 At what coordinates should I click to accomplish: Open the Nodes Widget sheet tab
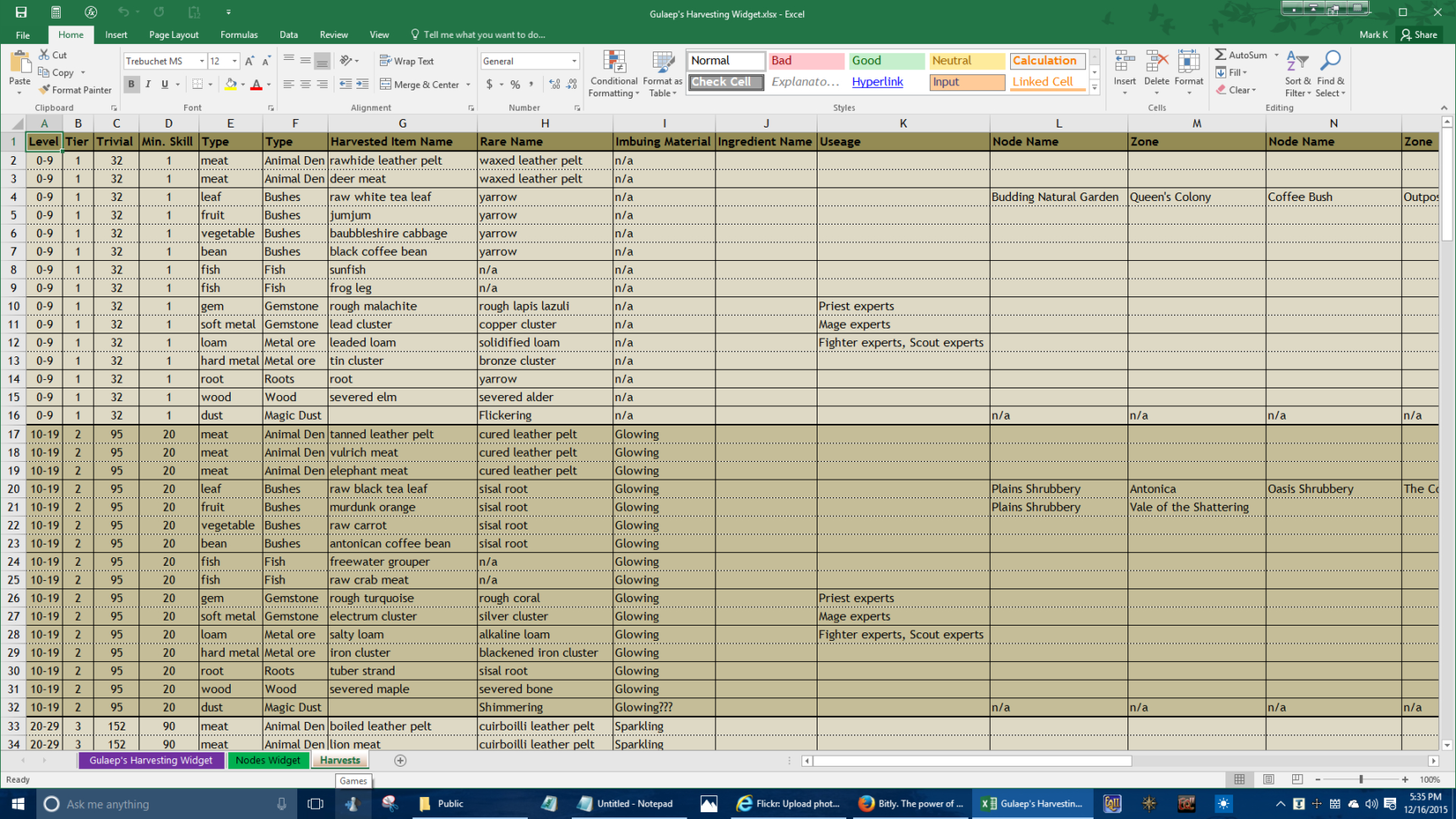pyautogui.click(x=268, y=760)
